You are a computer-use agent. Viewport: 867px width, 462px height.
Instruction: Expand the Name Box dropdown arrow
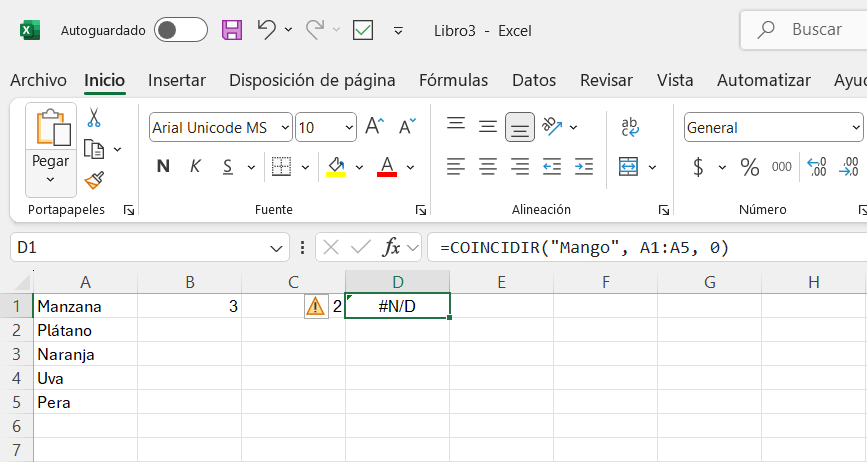tap(276, 248)
